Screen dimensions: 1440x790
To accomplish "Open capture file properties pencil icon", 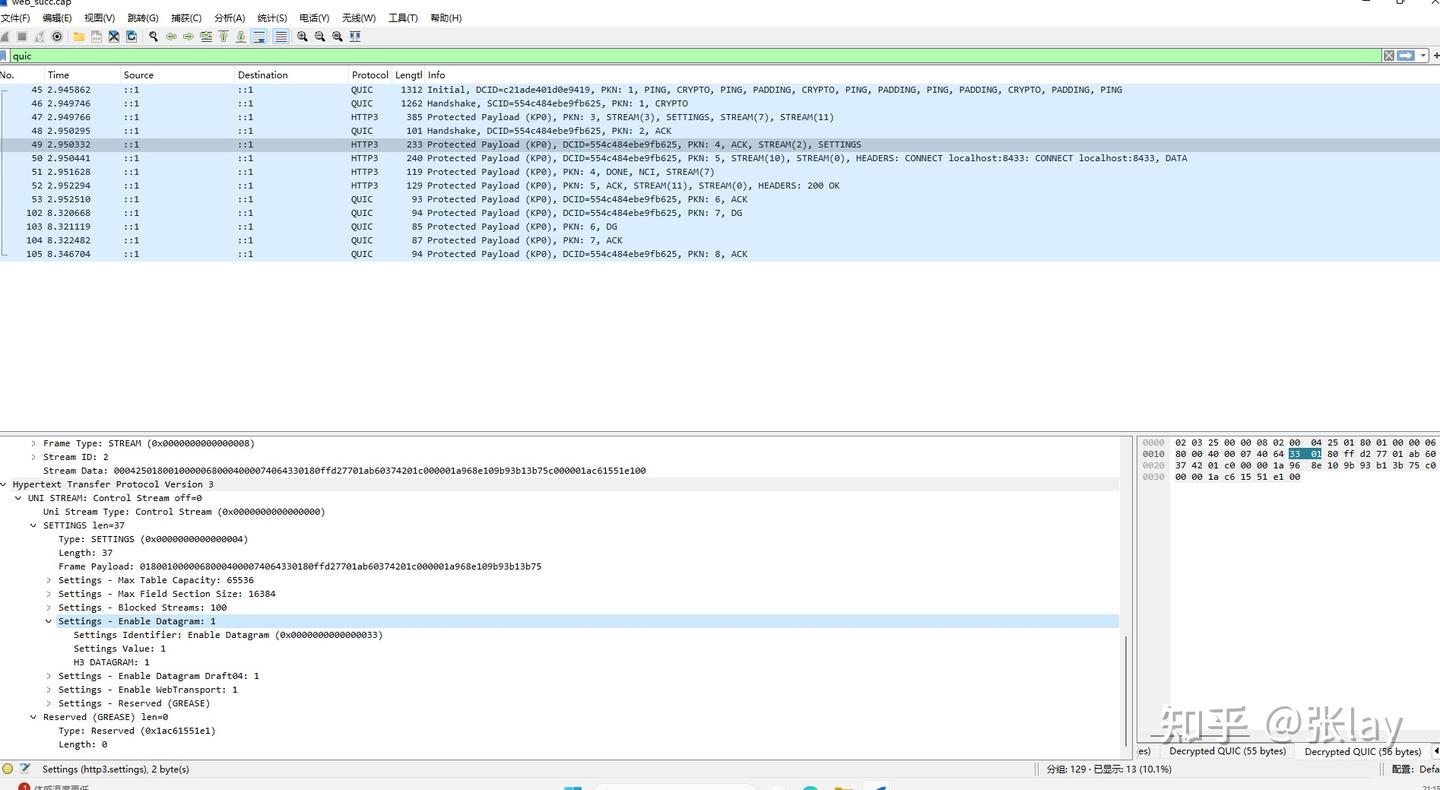I will 26,769.
